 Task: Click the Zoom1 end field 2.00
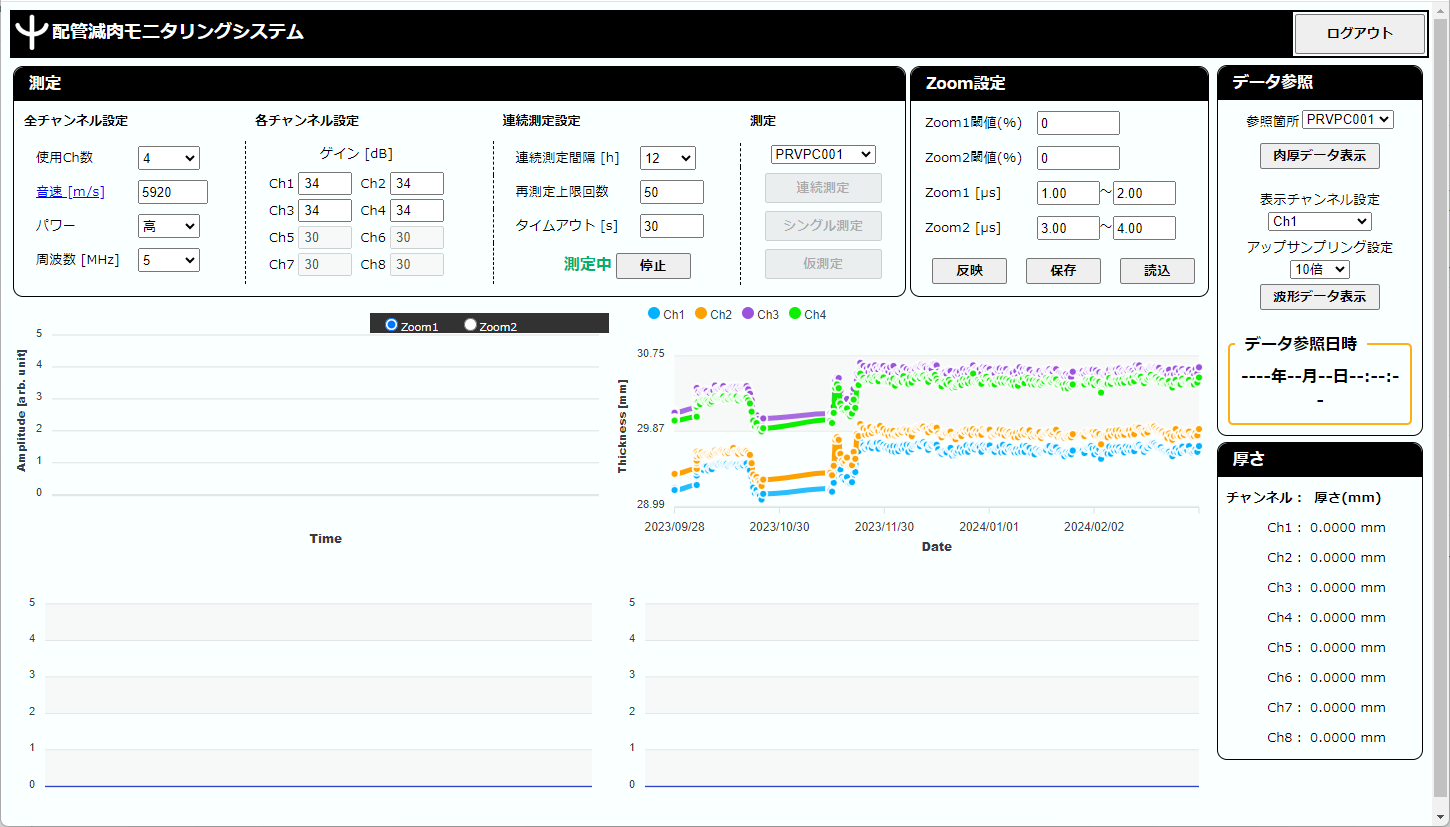(x=1145, y=193)
